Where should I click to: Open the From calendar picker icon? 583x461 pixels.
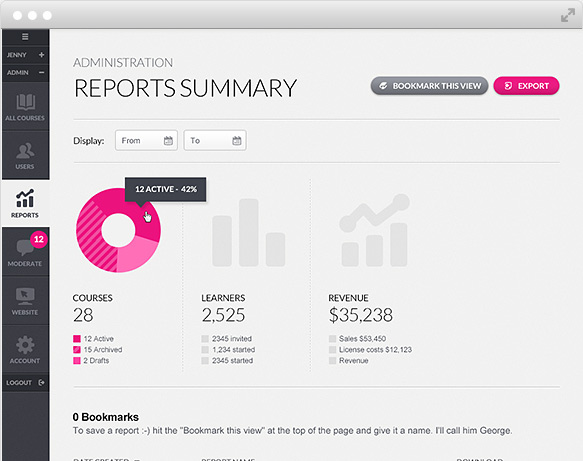click(x=168, y=141)
